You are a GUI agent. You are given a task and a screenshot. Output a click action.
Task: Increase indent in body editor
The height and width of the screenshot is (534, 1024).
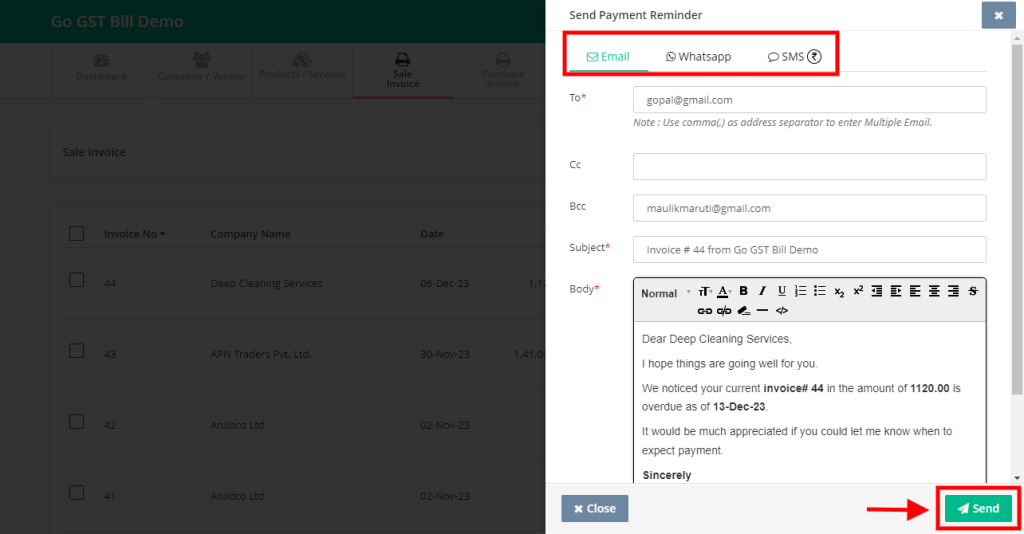pos(896,291)
